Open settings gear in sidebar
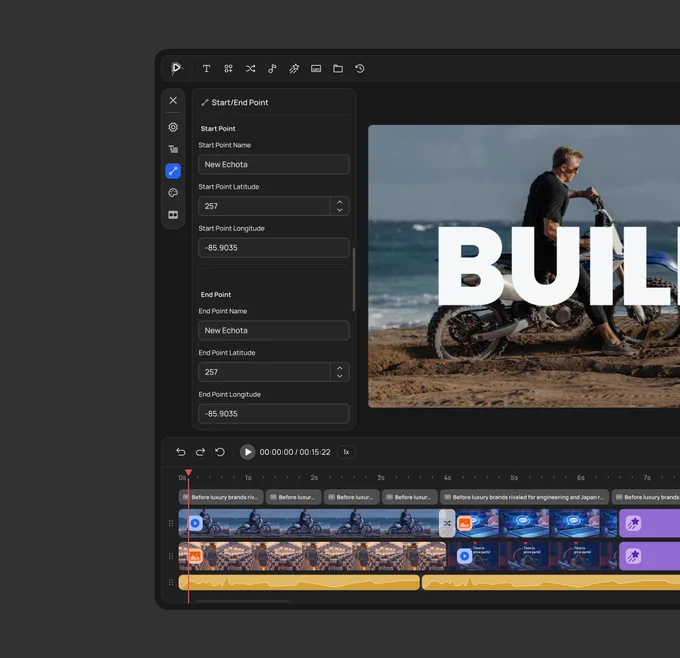 coord(173,127)
